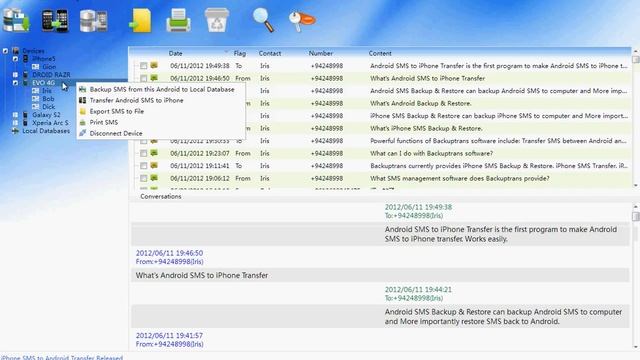Check the box for the 19:46:50 message
The width and height of the screenshot is (640, 360).
[143, 78]
